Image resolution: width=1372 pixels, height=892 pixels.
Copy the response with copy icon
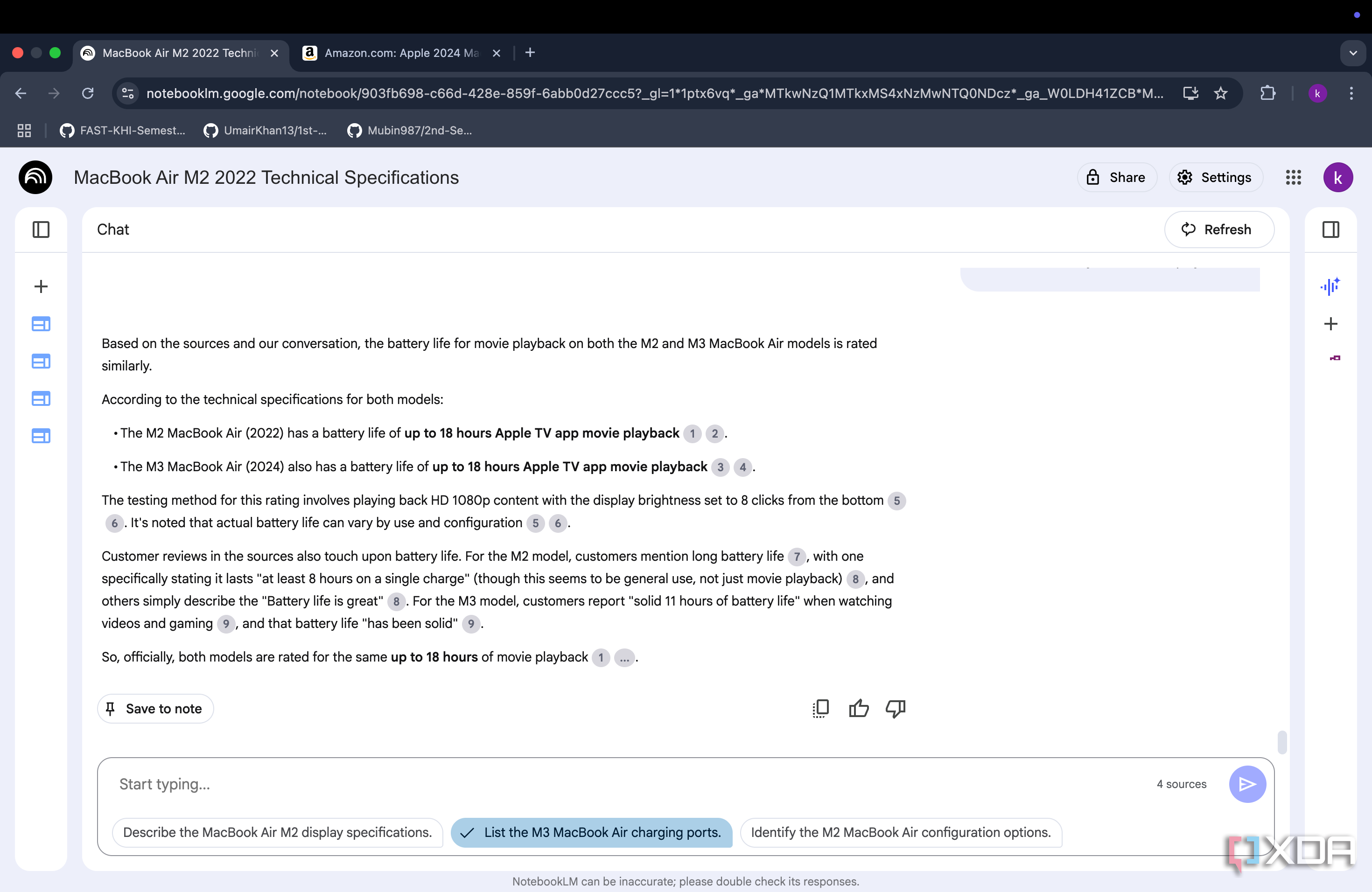[x=820, y=708]
